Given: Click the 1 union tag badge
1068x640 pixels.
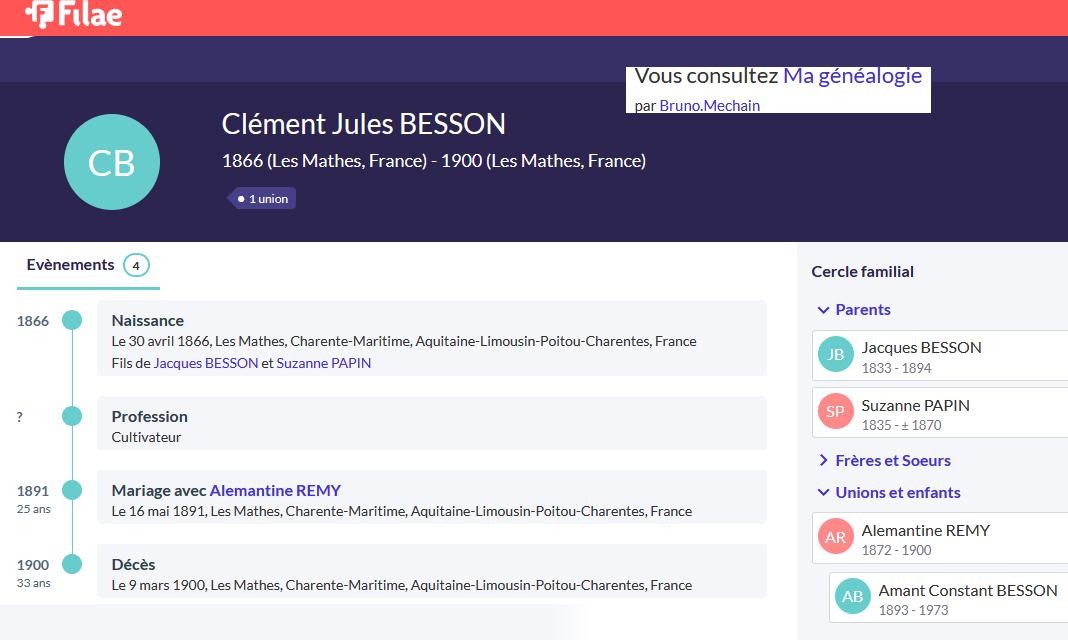Looking at the screenshot, I should pos(262,199).
